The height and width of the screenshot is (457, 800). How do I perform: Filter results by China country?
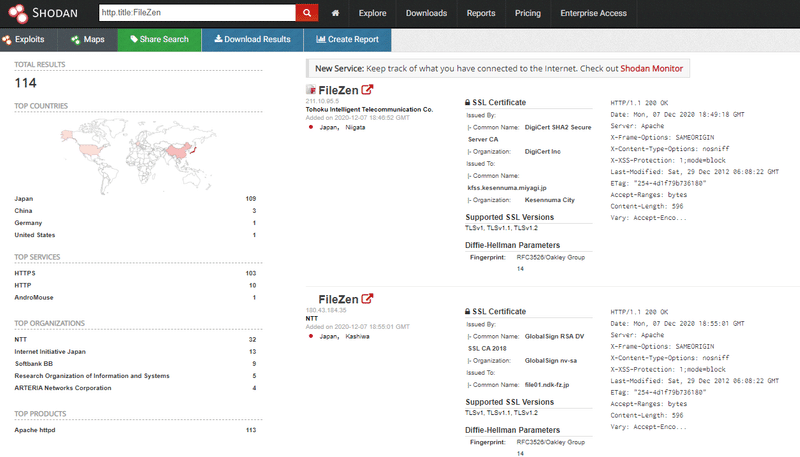(23, 211)
